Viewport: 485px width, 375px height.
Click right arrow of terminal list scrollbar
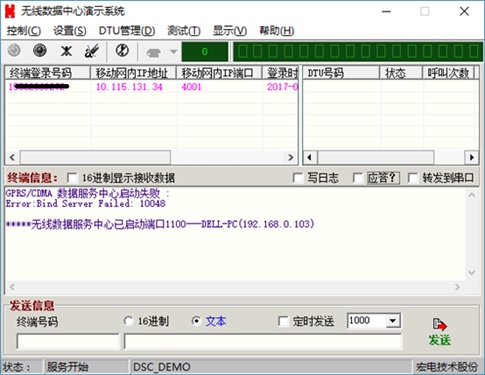291,157
